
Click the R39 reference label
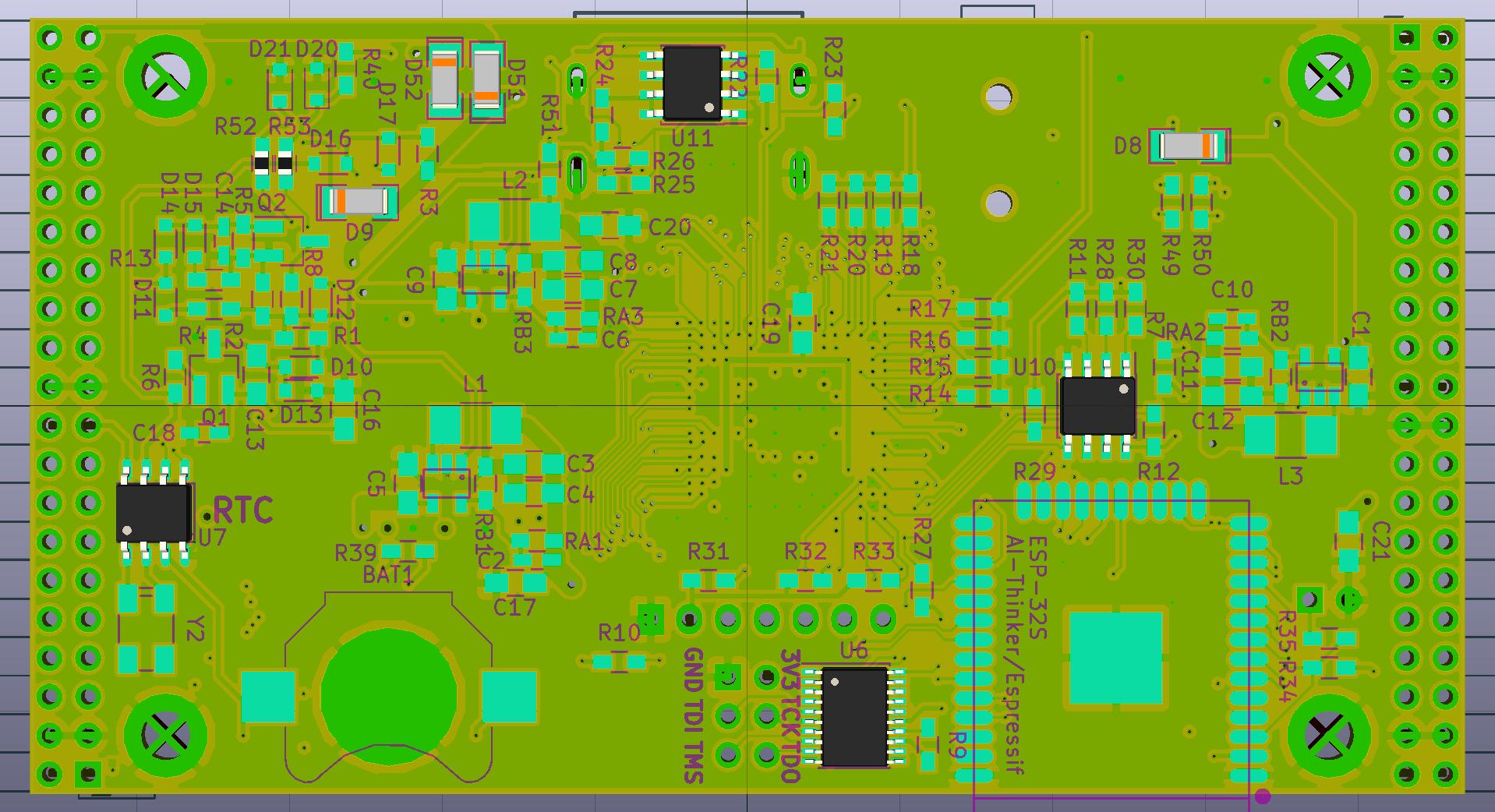point(355,553)
